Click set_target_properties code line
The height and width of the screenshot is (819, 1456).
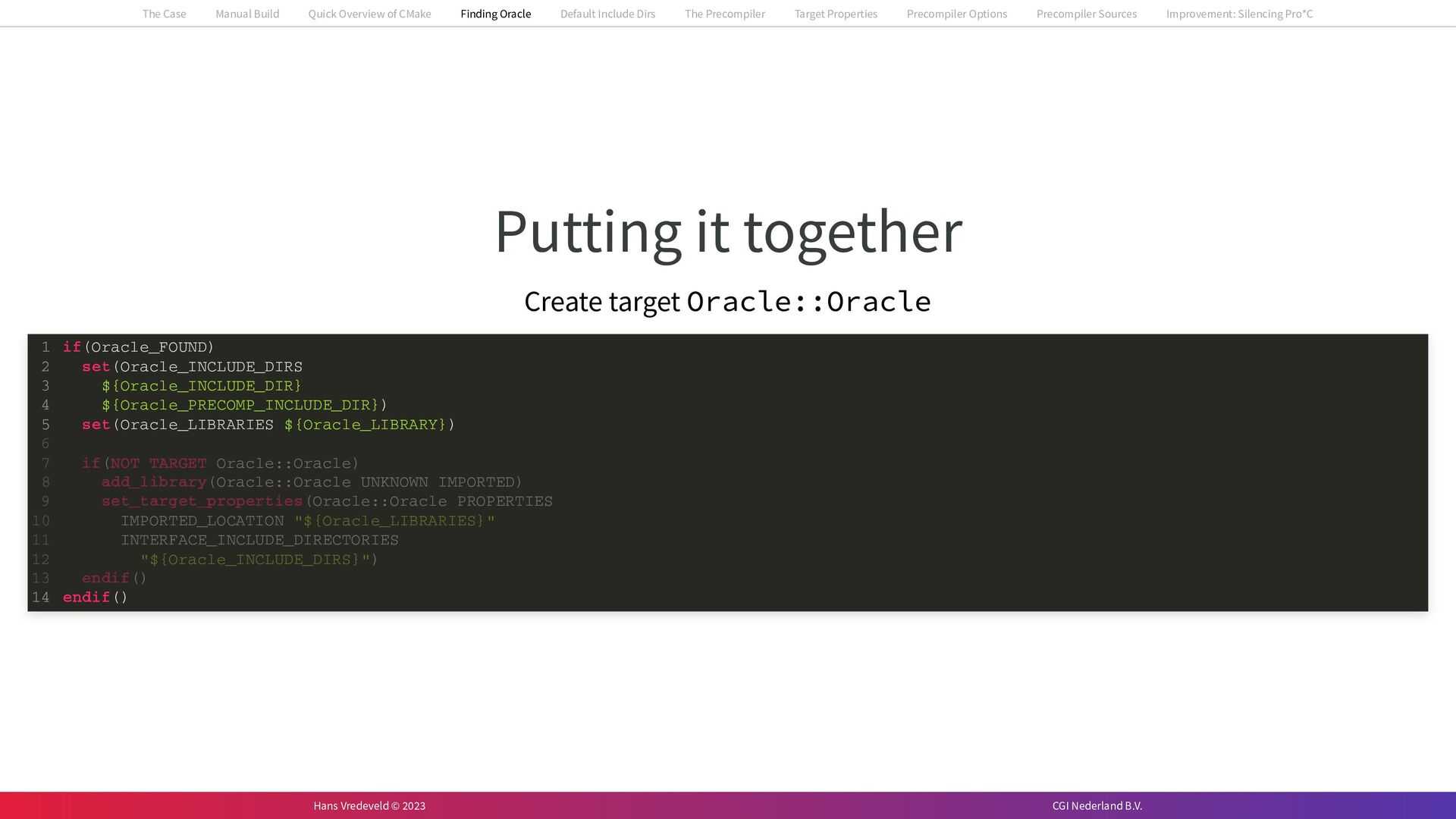point(326,501)
